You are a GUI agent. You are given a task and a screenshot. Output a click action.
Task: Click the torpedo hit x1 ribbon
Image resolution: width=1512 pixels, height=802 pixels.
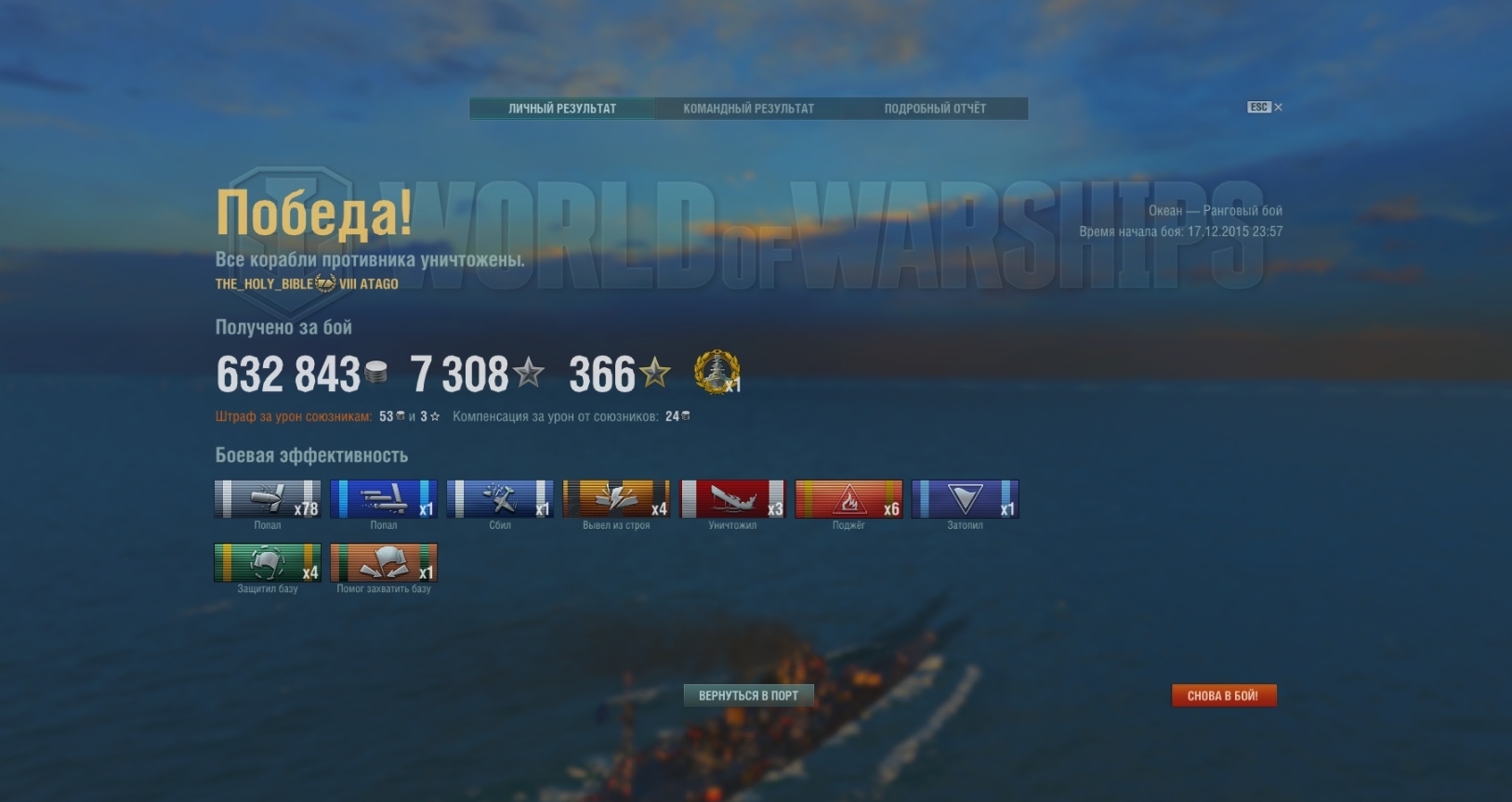[x=384, y=499]
